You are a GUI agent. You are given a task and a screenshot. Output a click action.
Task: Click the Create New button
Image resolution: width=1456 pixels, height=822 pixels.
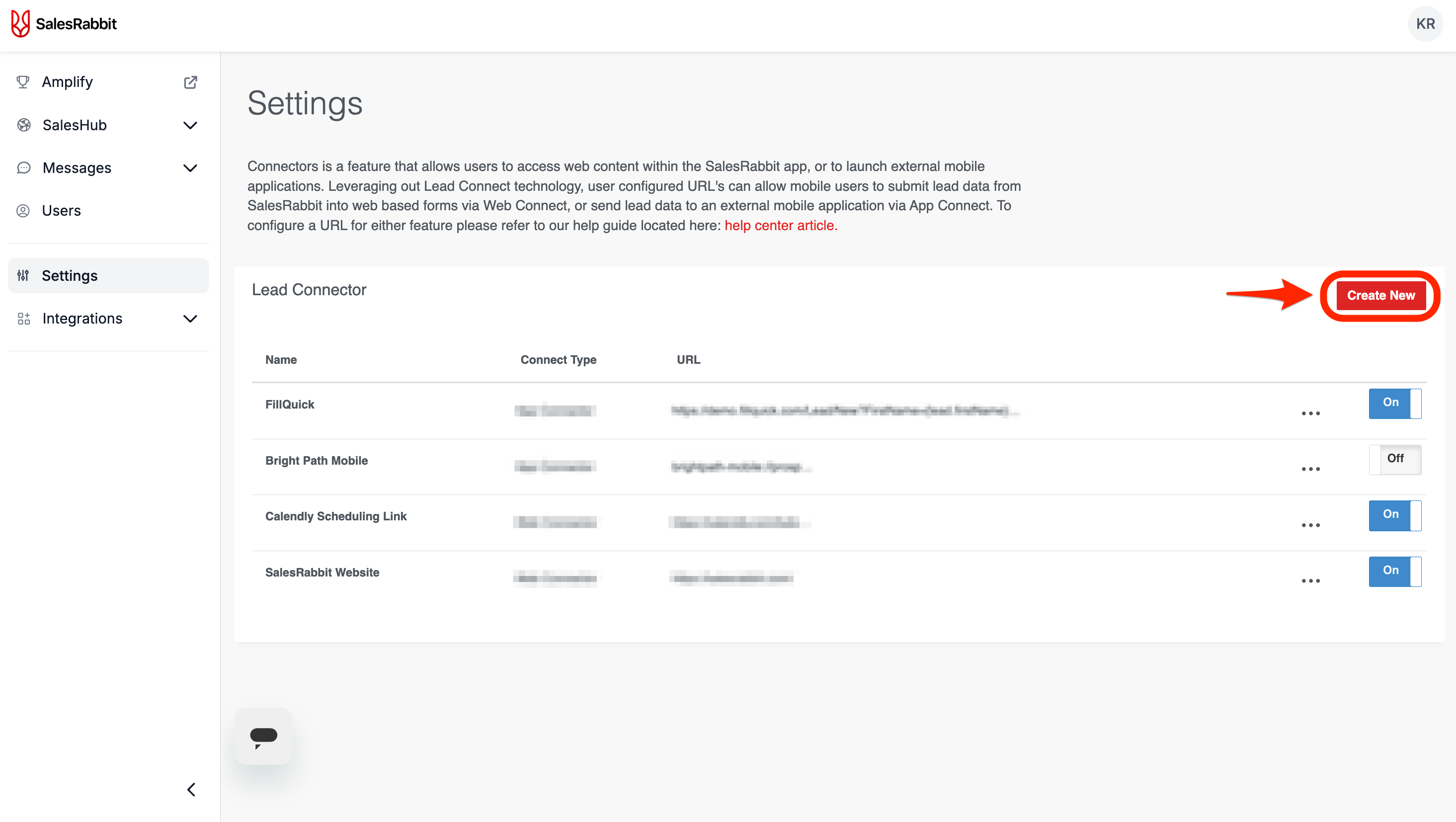[x=1380, y=296]
